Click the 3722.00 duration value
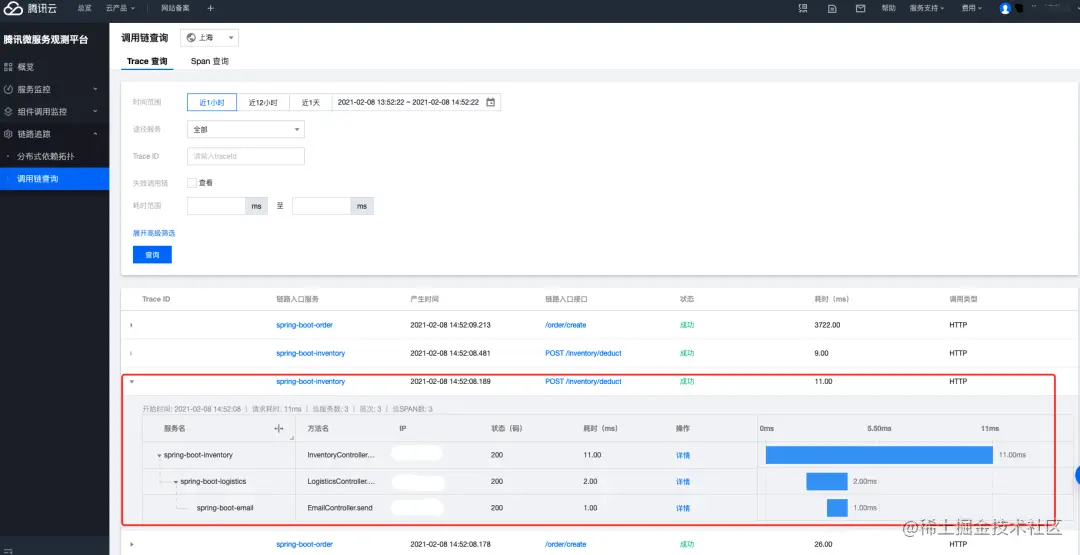The width and height of the screenshot is (1080, 555). tap(827, 325)
